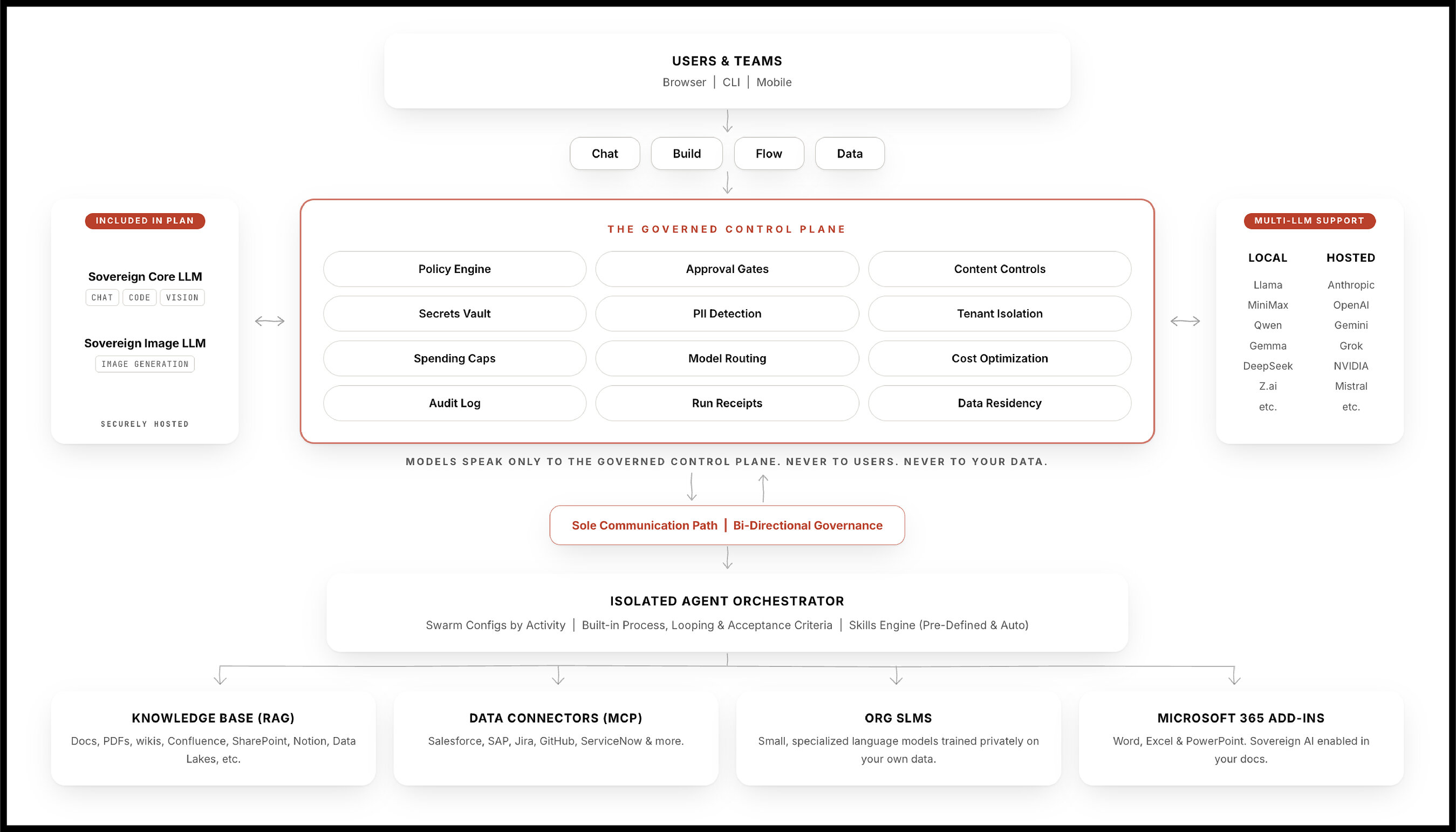Click the Policy Engine pill
This screenshot has height=832, width=1456.
pyautogui.click(x=455, y=269)
